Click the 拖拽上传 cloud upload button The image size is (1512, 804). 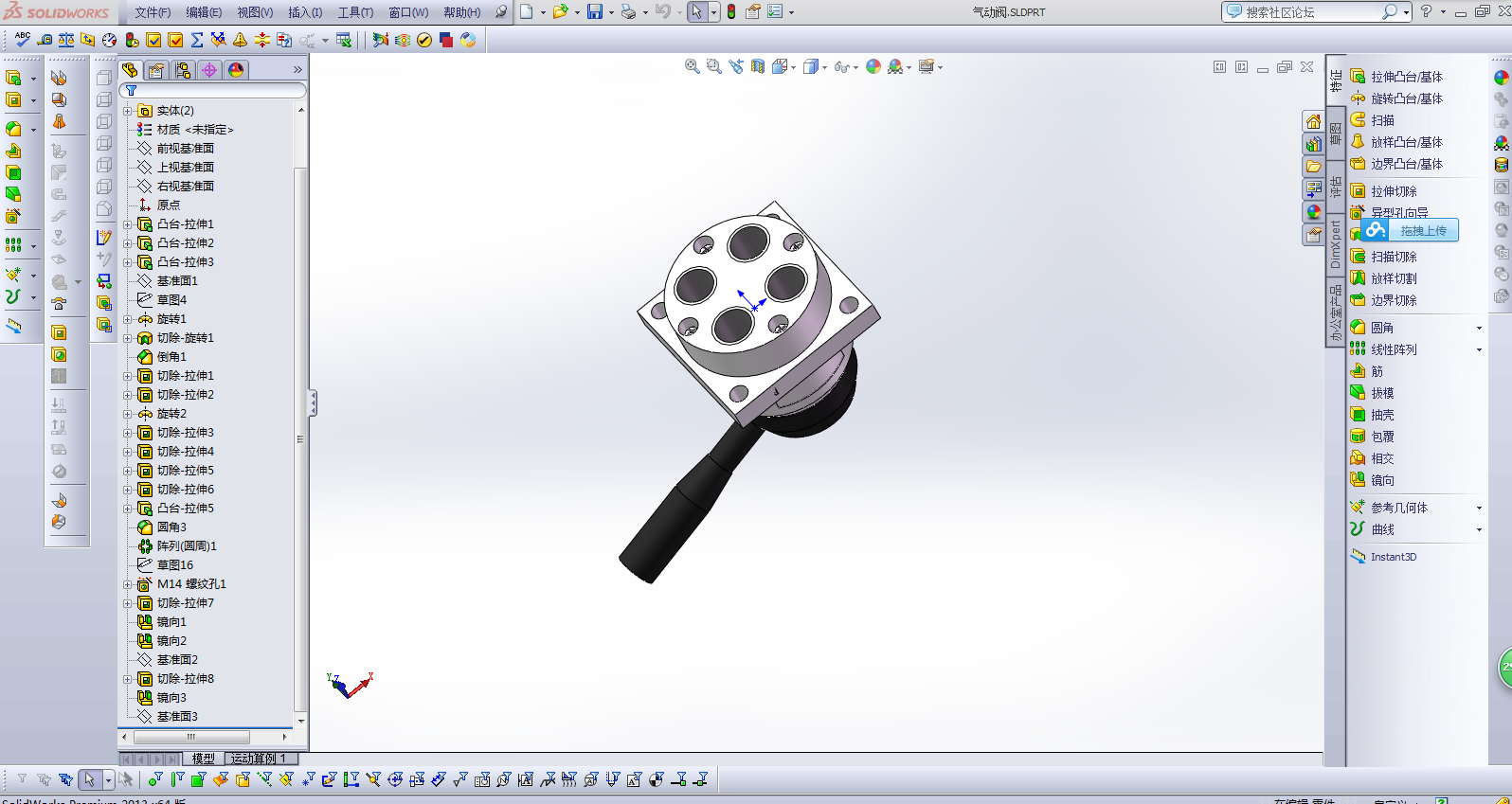tap(1410, 230)
